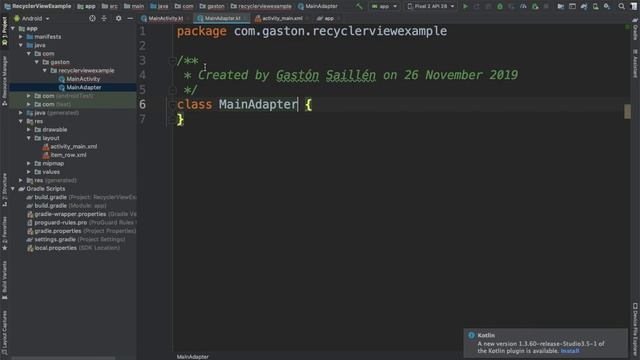Run the app with green play button
The image size is (640, 360).
(465, 6)
